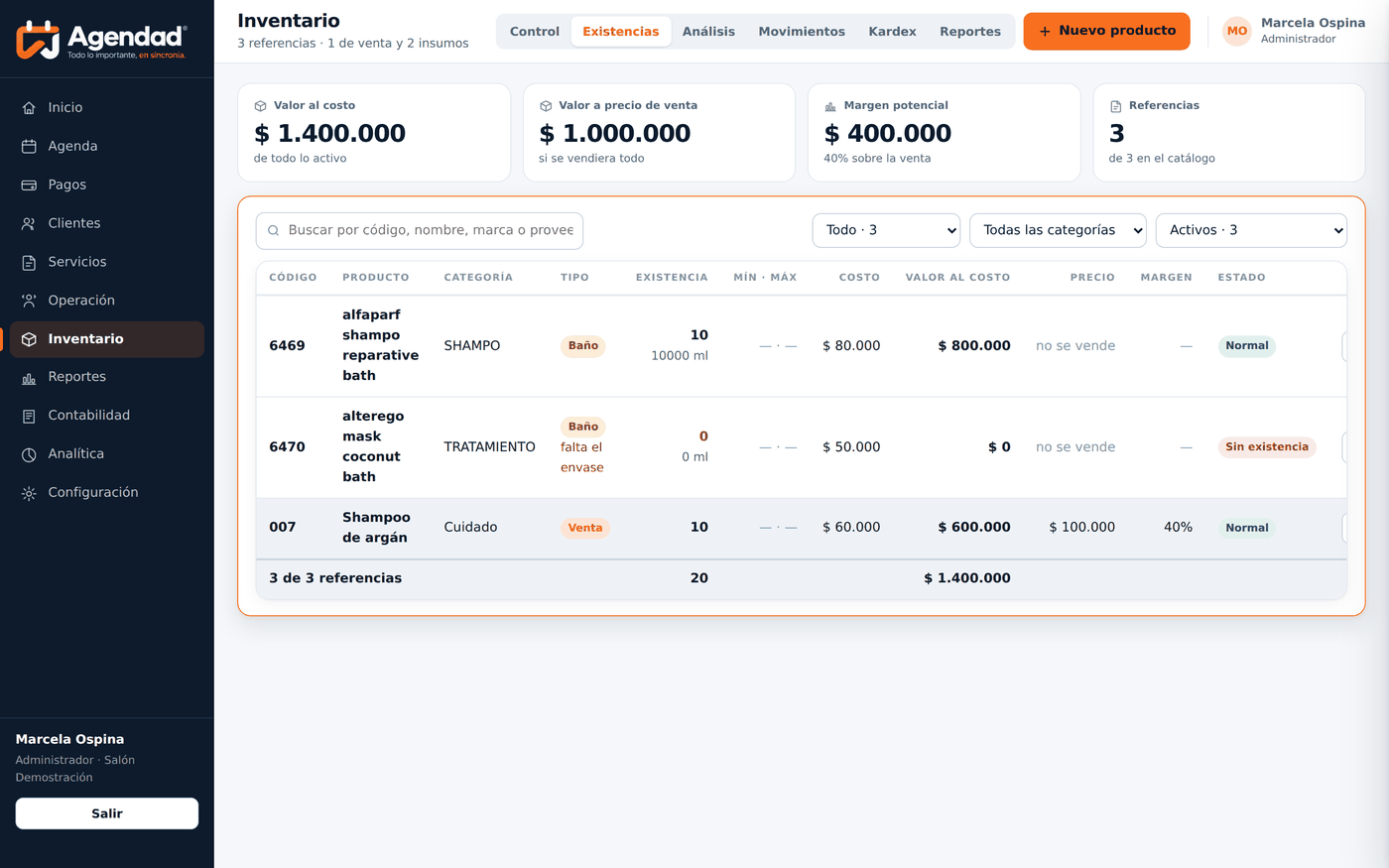1389x868 pixels.
Task: Open the 'Activos · 3' status dropdown
Action: coord(1251,230)
